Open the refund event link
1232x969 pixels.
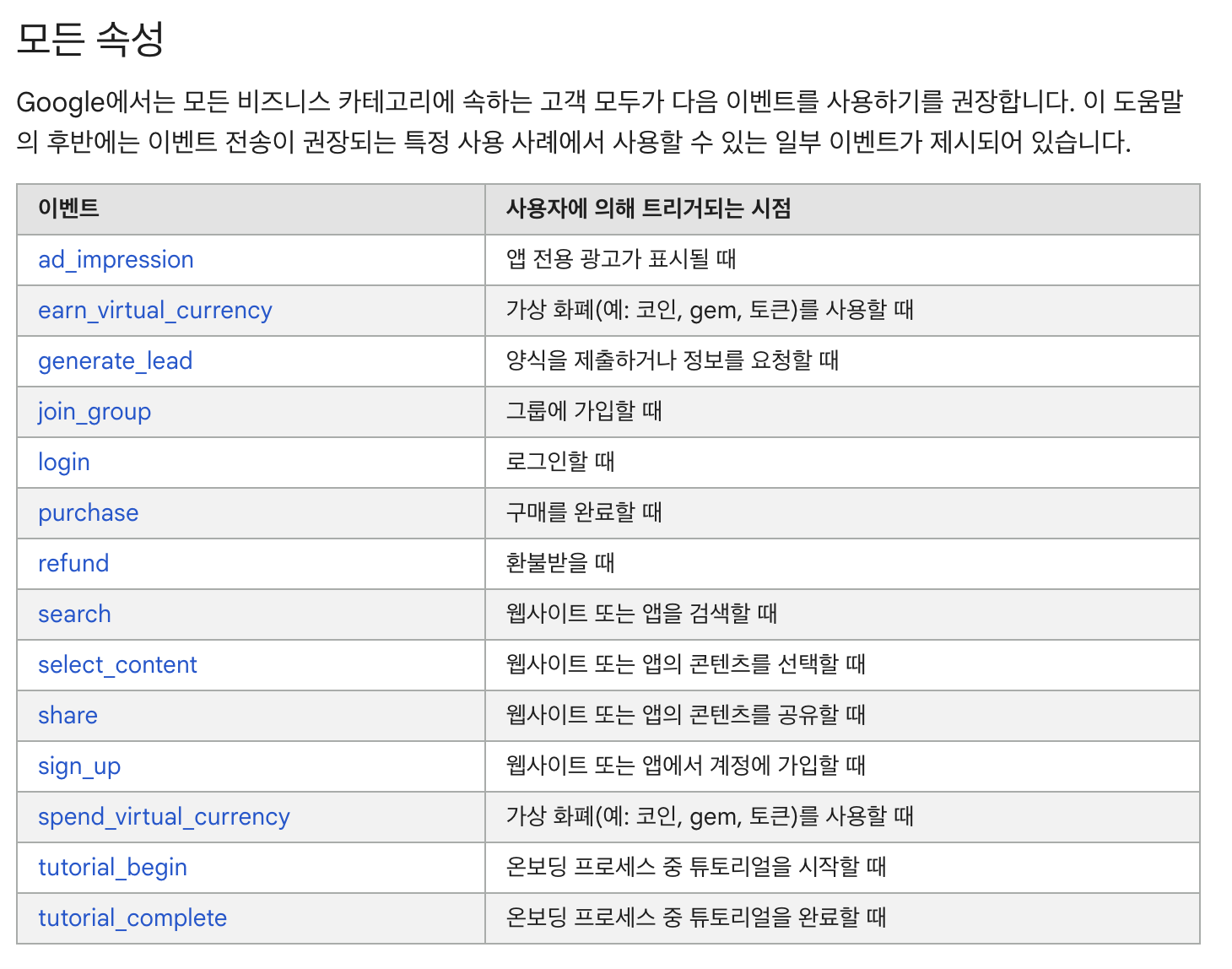(73, 564)
